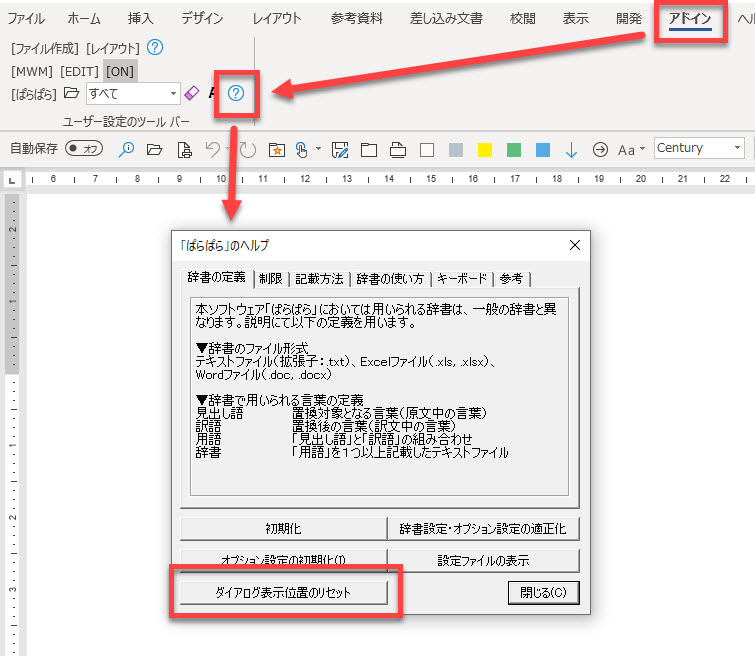755x656 pixels.
Task: Click the blue down arrow icon
Action: (571, 149)
